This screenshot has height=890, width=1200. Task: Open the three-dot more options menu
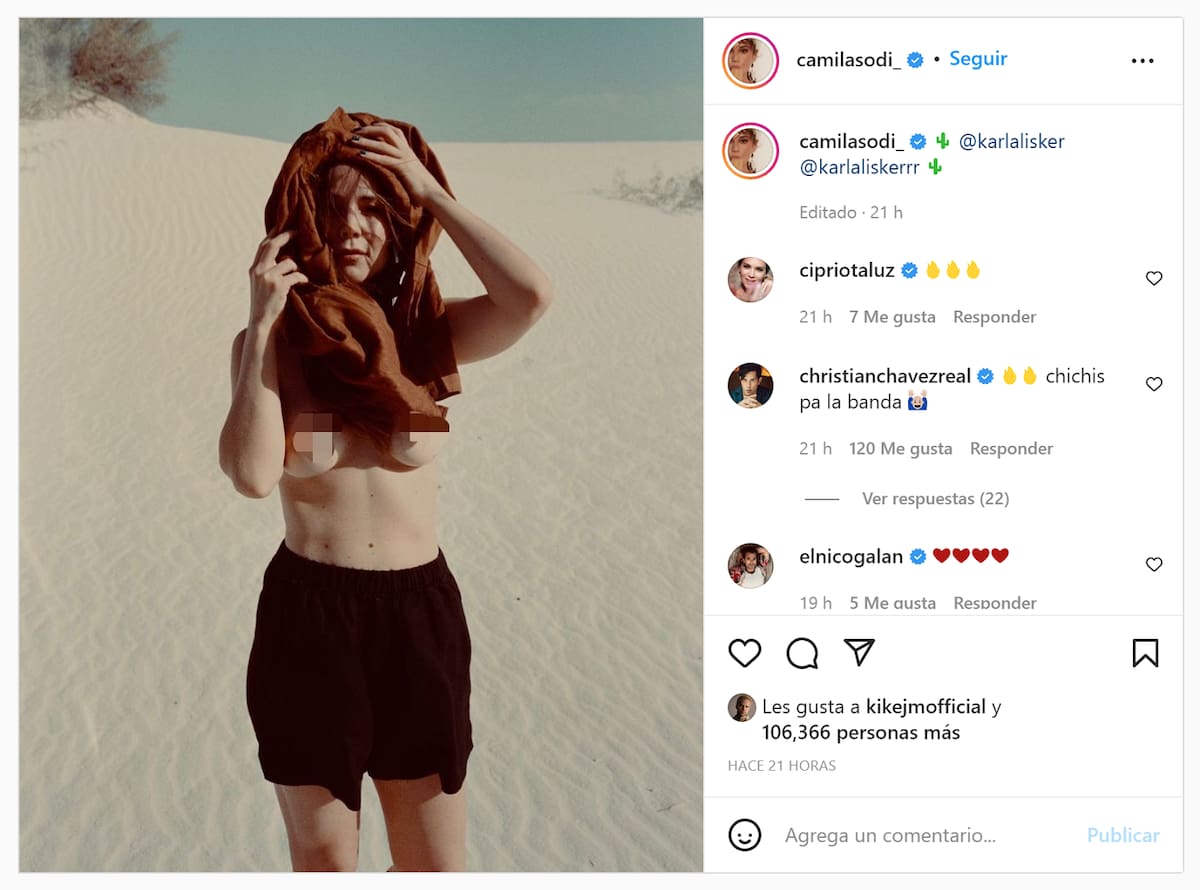[1142, 61]
